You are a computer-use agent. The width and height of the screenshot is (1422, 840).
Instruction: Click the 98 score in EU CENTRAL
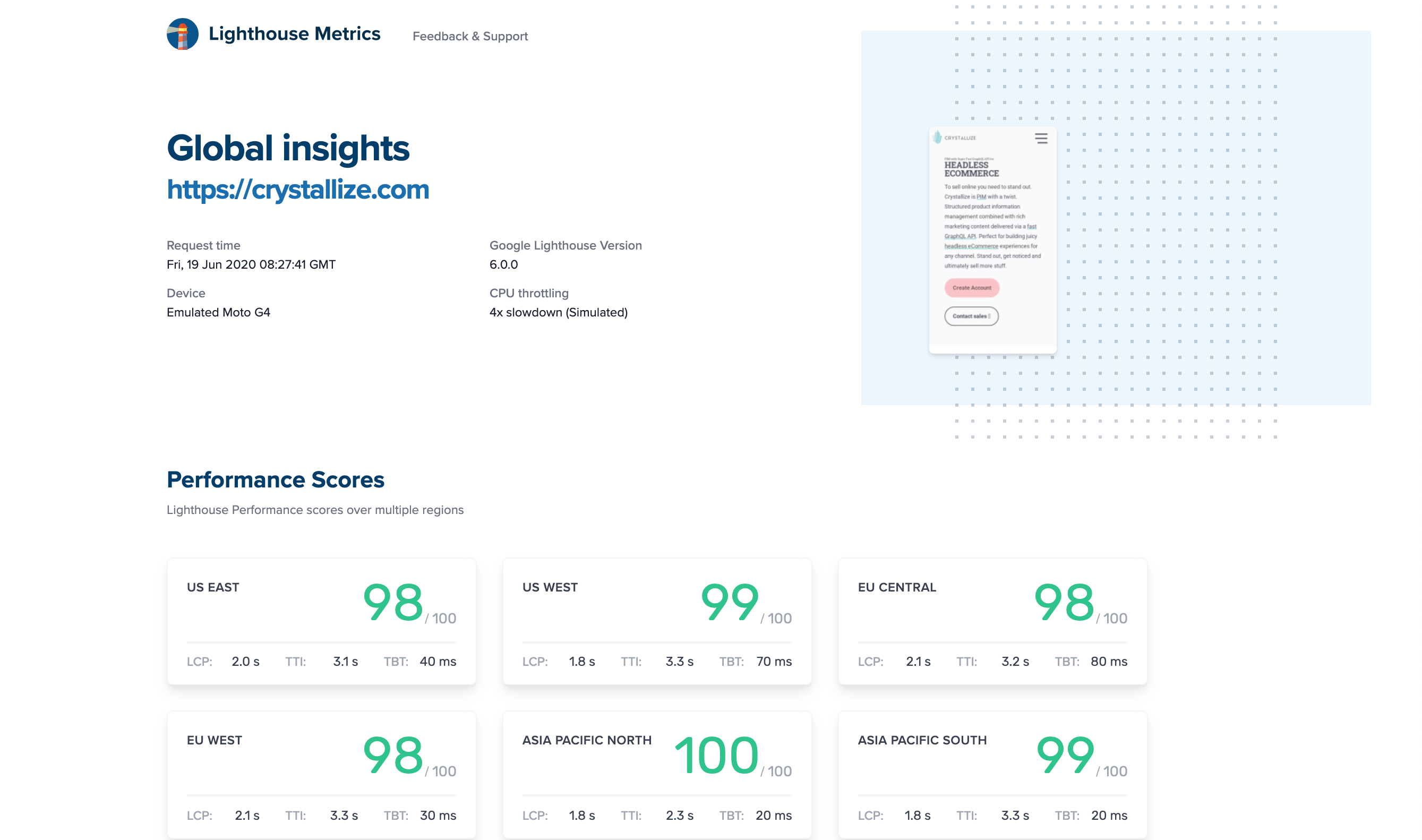coord(1064,602)
